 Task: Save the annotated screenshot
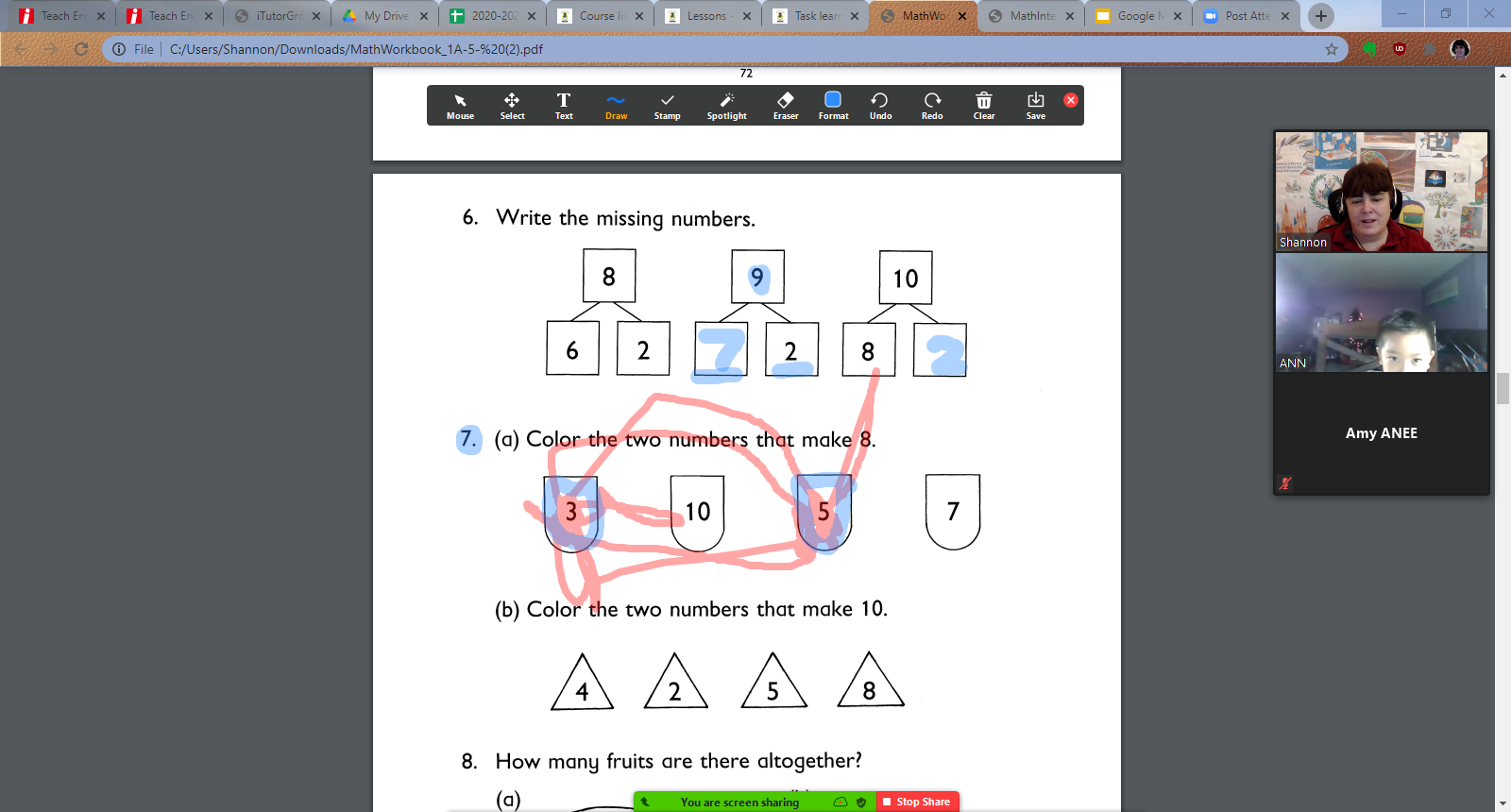1036,106
